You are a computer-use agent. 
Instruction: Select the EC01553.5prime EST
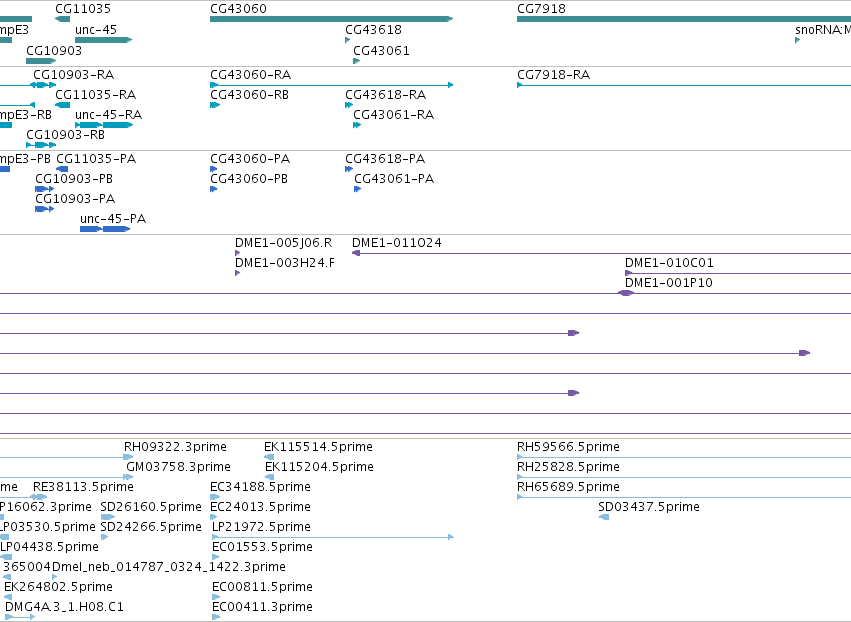[215, 557]
